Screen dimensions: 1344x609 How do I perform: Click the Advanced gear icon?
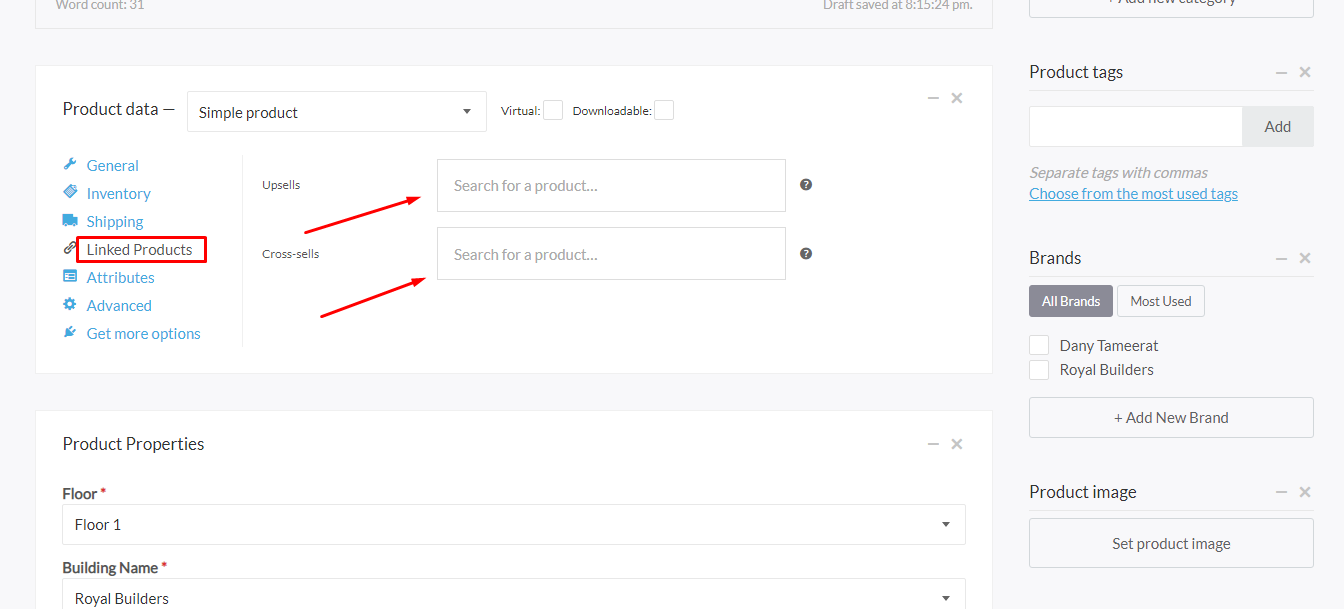pos(70,305)
